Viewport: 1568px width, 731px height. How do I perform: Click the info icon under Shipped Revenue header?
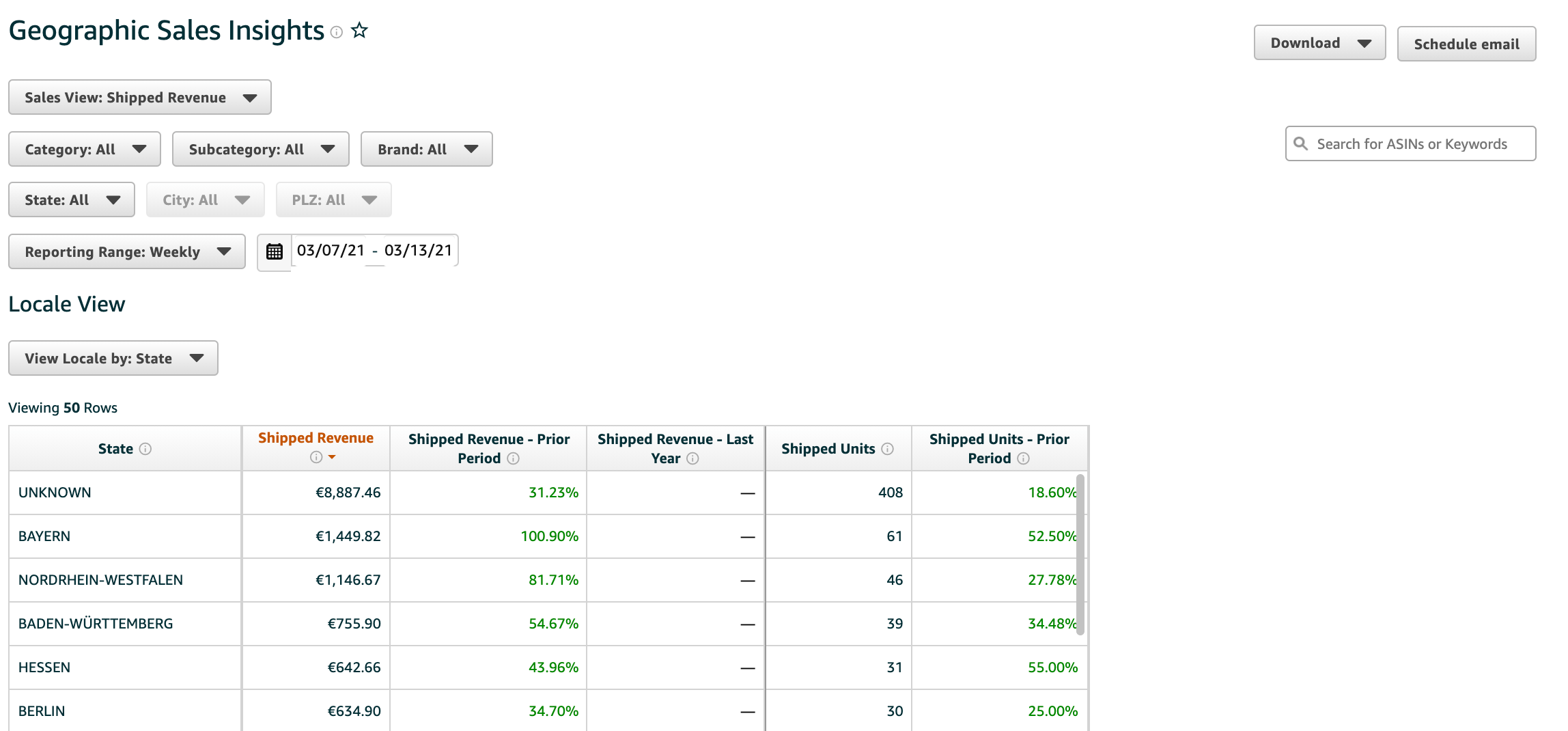[x=316, y=458]
